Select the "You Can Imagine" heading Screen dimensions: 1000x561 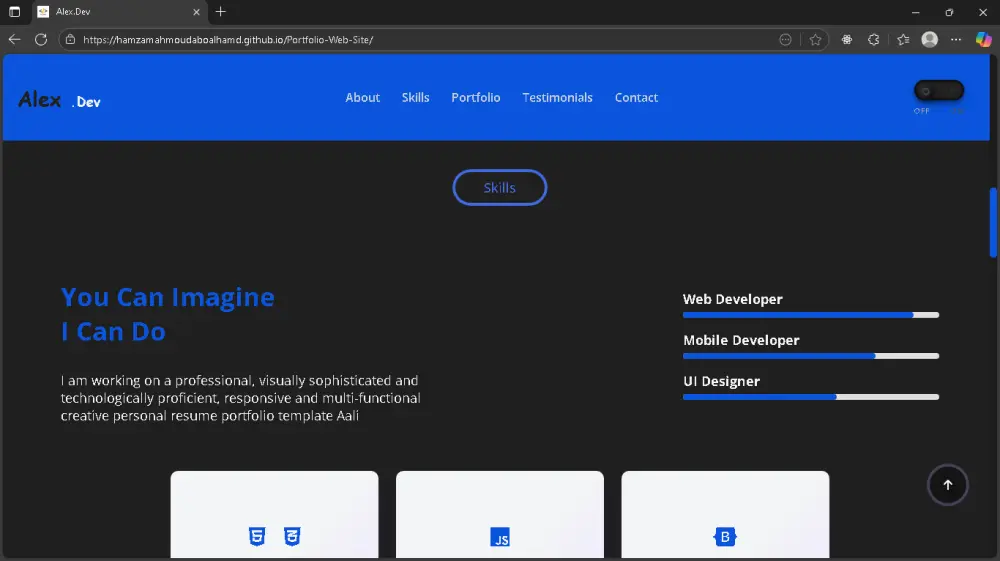tap(168, 297)
